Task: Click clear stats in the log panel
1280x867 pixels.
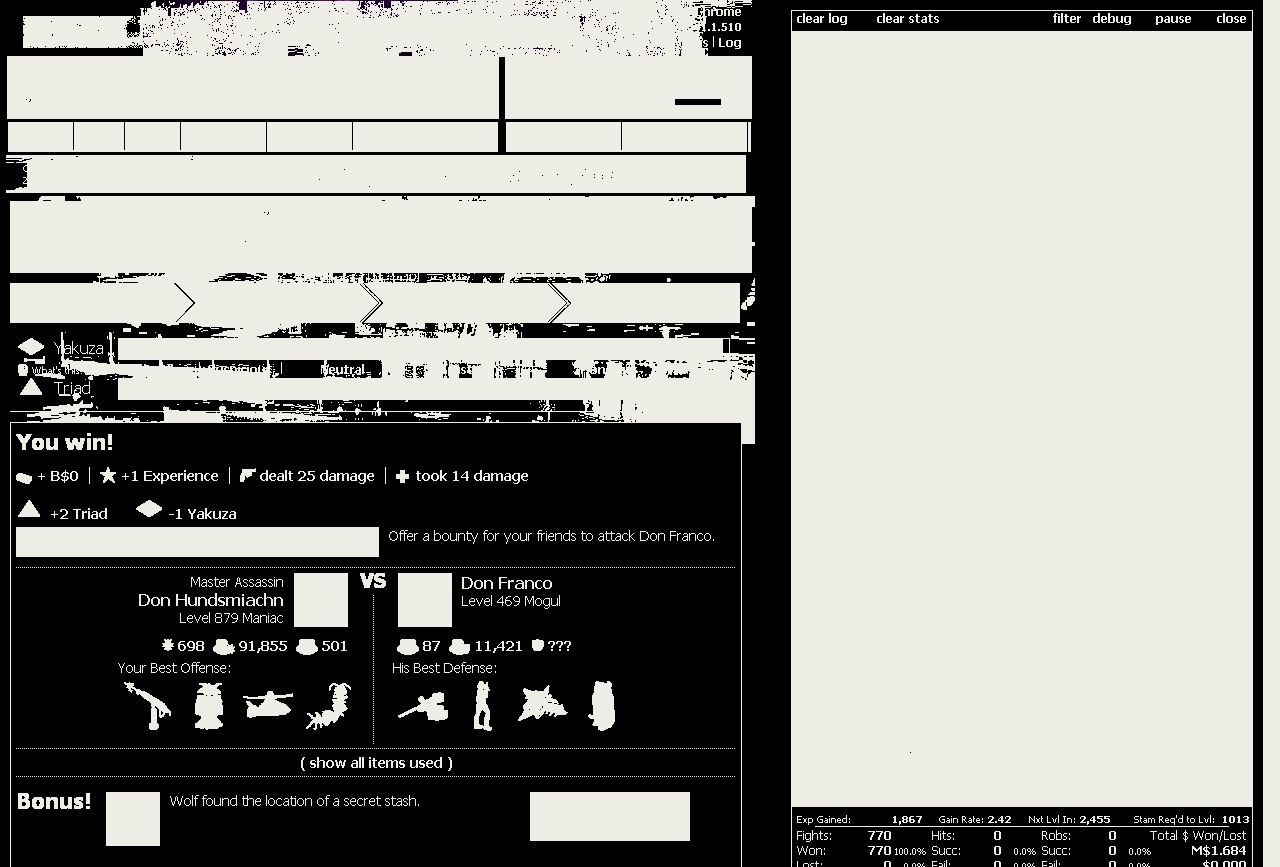Action: [x=907, y=19]
